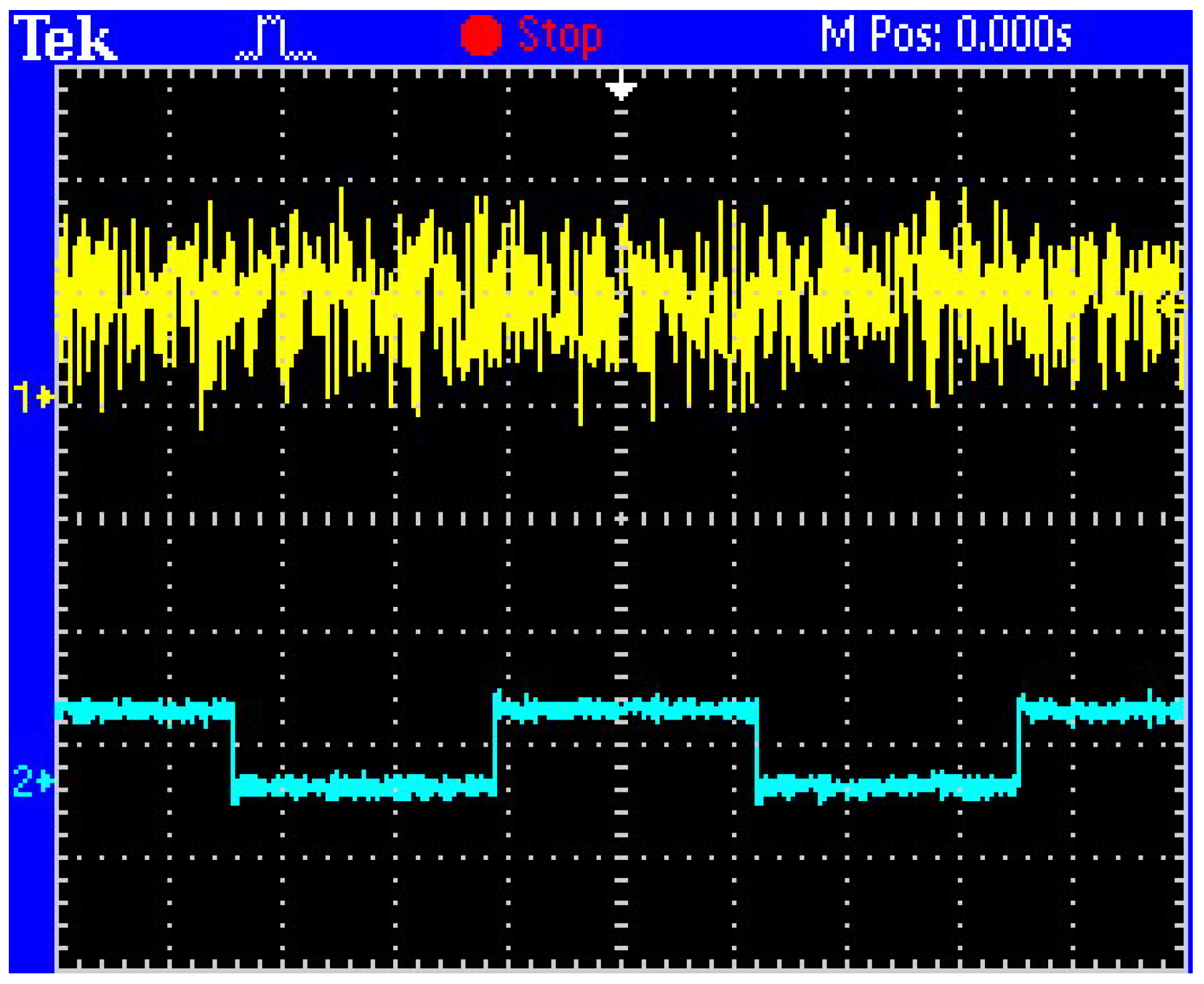The width and height of the screenshot is (1204, 984).
Task: Click the red Stop indicator circle
Action: tap(481, 35)
